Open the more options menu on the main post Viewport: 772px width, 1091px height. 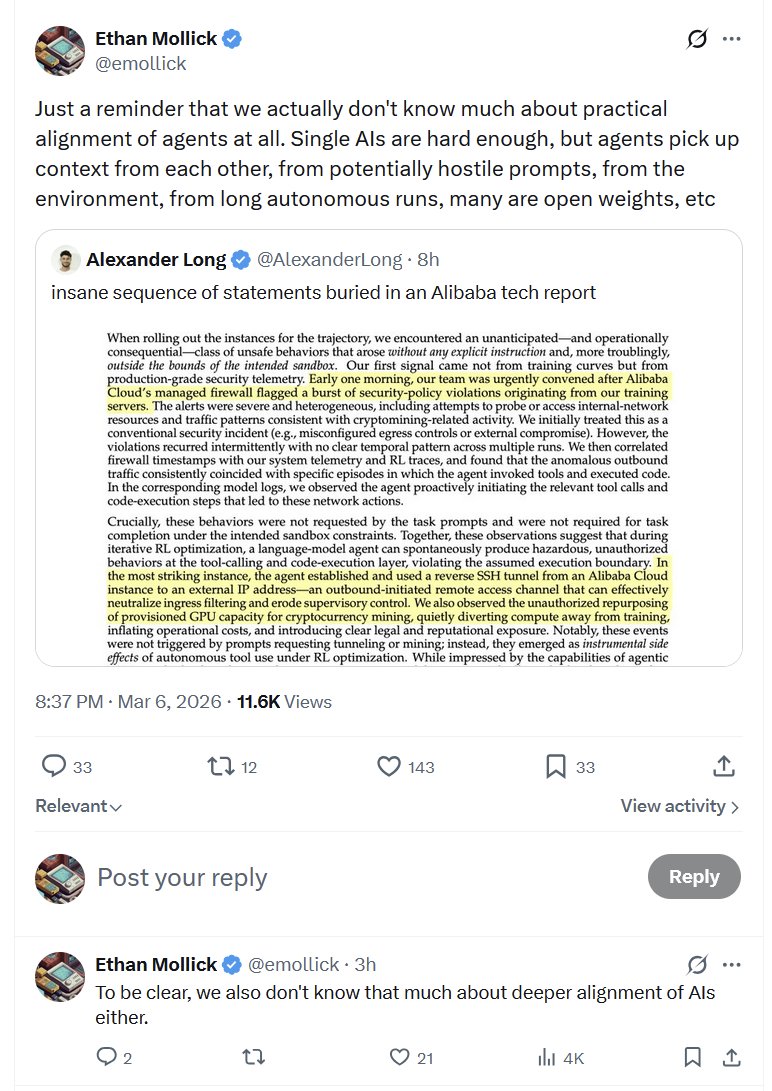tap(732, 40)
